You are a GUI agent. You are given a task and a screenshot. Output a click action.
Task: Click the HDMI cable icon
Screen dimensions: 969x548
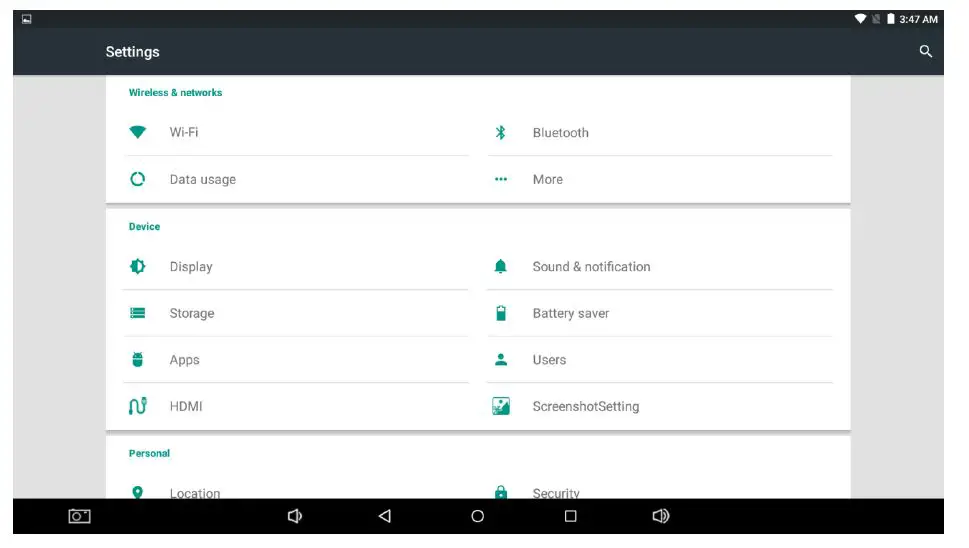coord(137,406)
